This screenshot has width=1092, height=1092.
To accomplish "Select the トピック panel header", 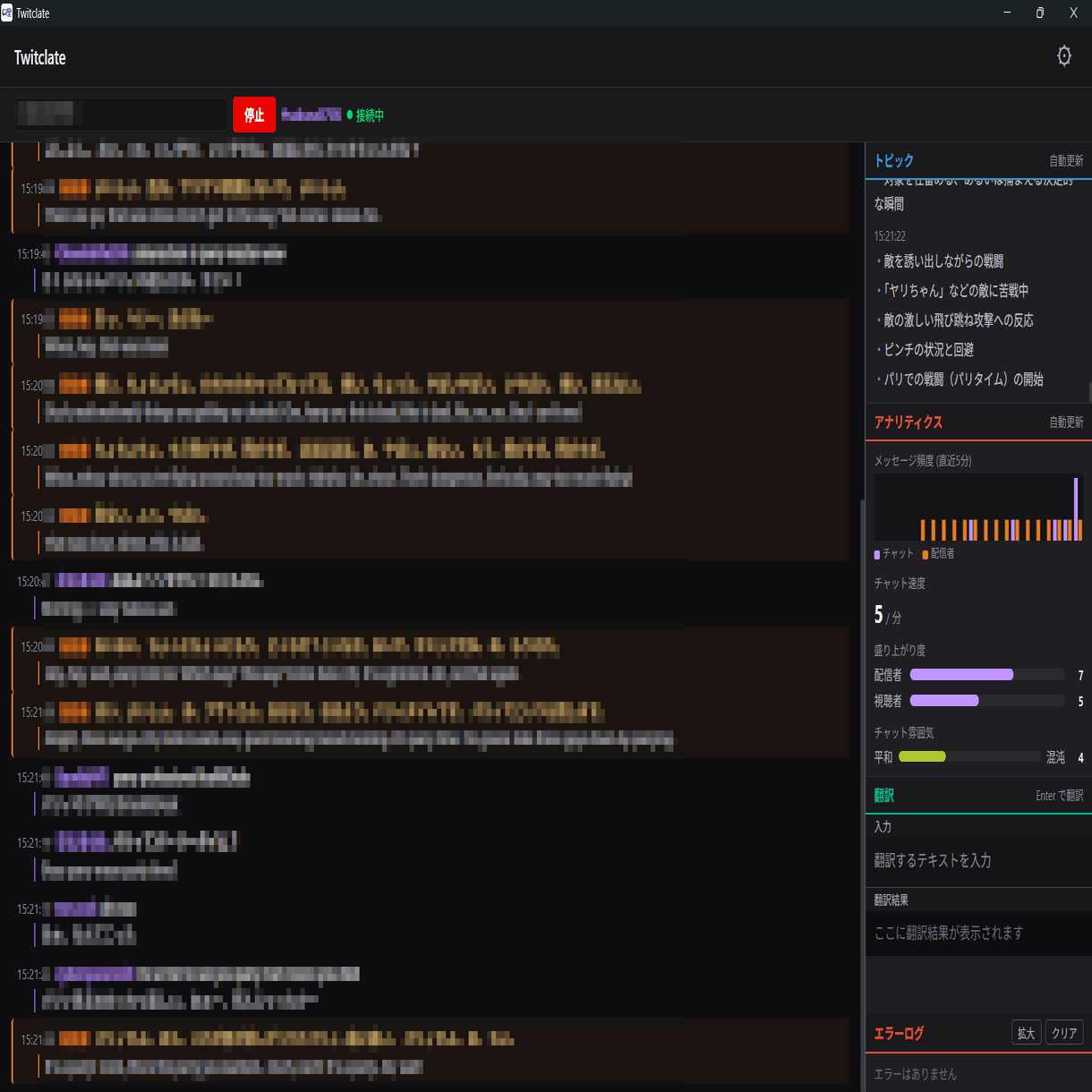I will (x=894, y=161).
